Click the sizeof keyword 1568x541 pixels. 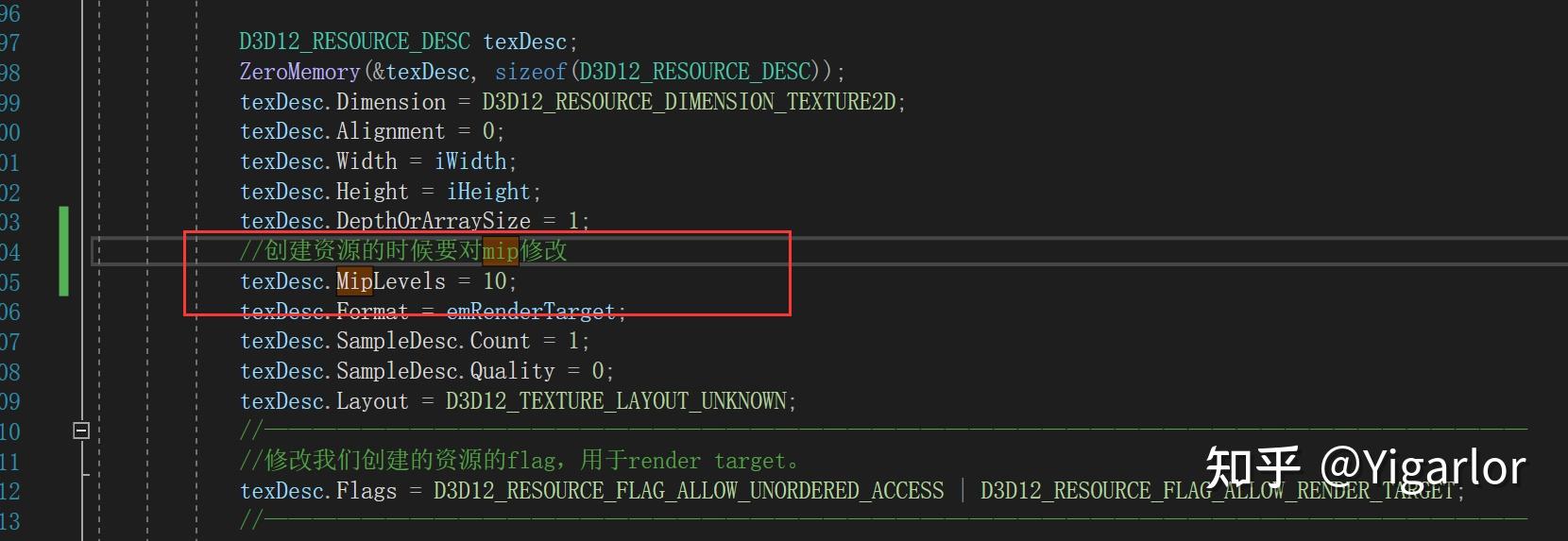click(530, 72)
